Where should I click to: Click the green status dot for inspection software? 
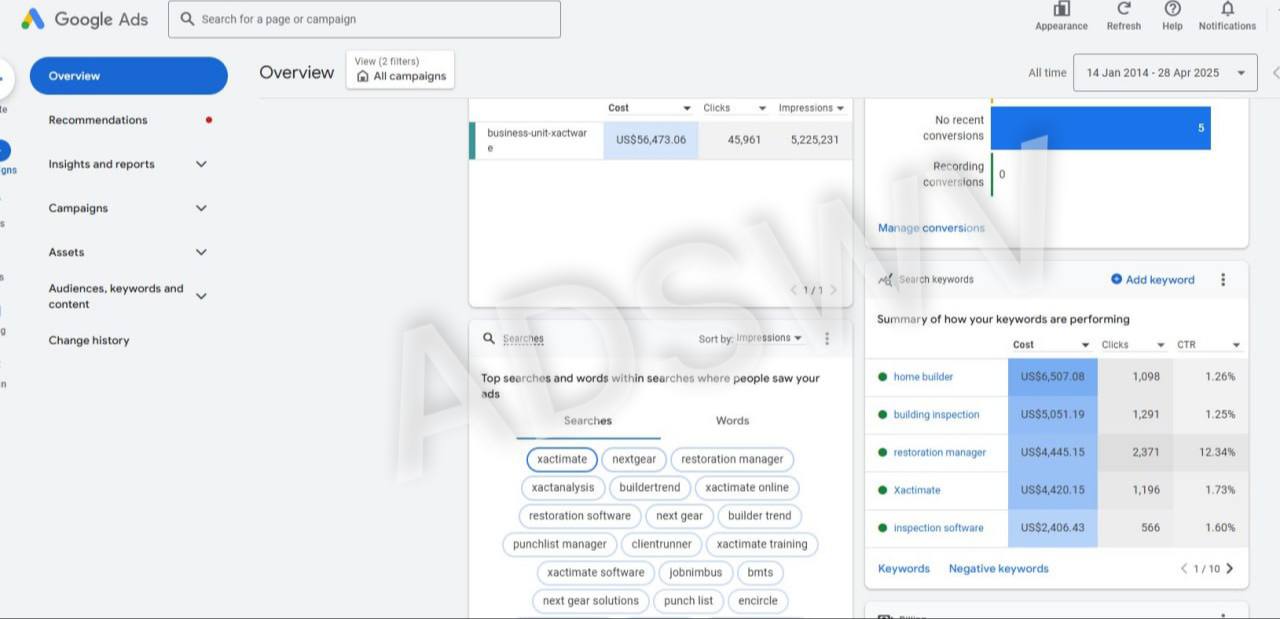click(x=882, y=528)
